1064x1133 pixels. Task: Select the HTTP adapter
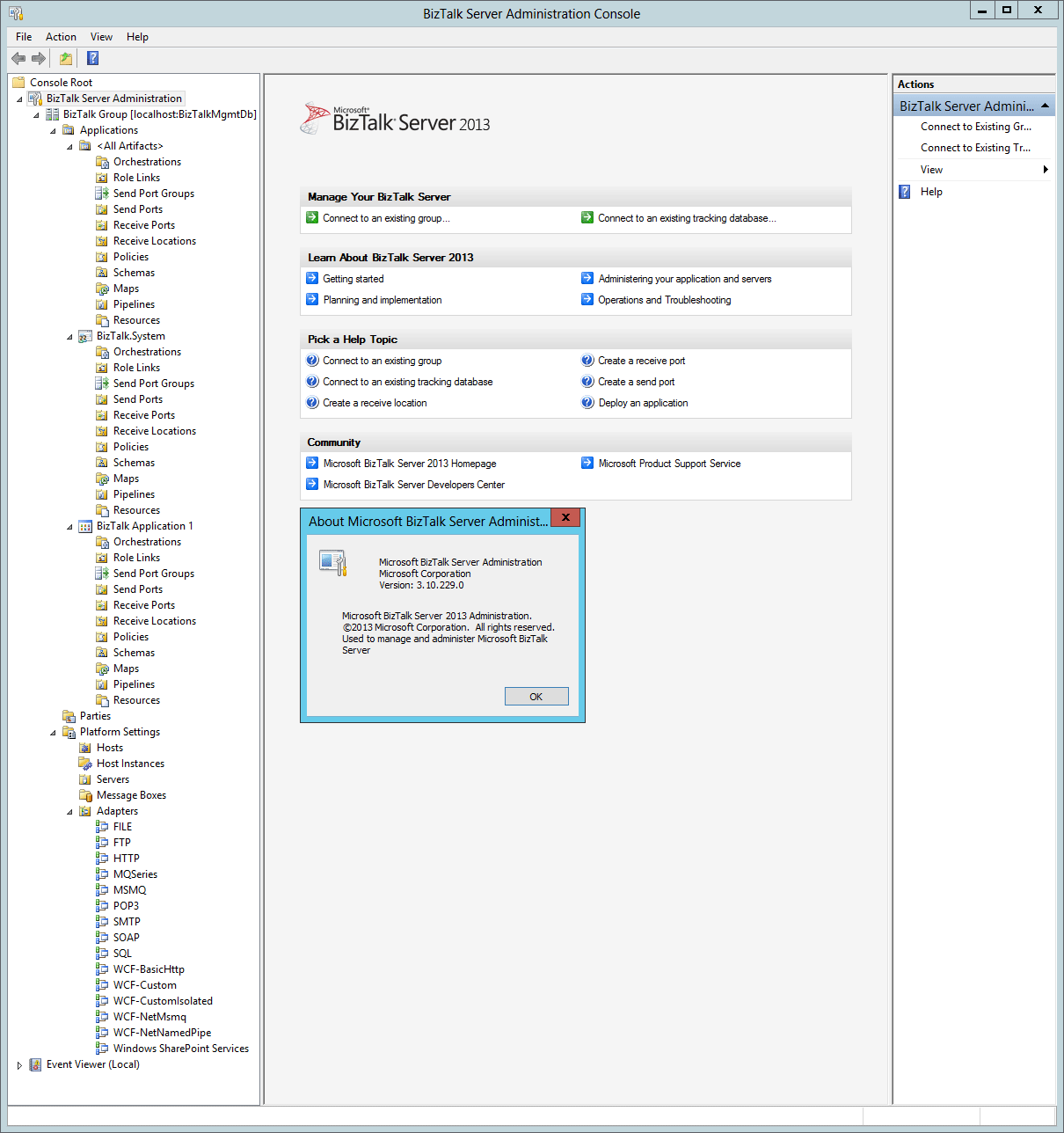tap(127, 859)
